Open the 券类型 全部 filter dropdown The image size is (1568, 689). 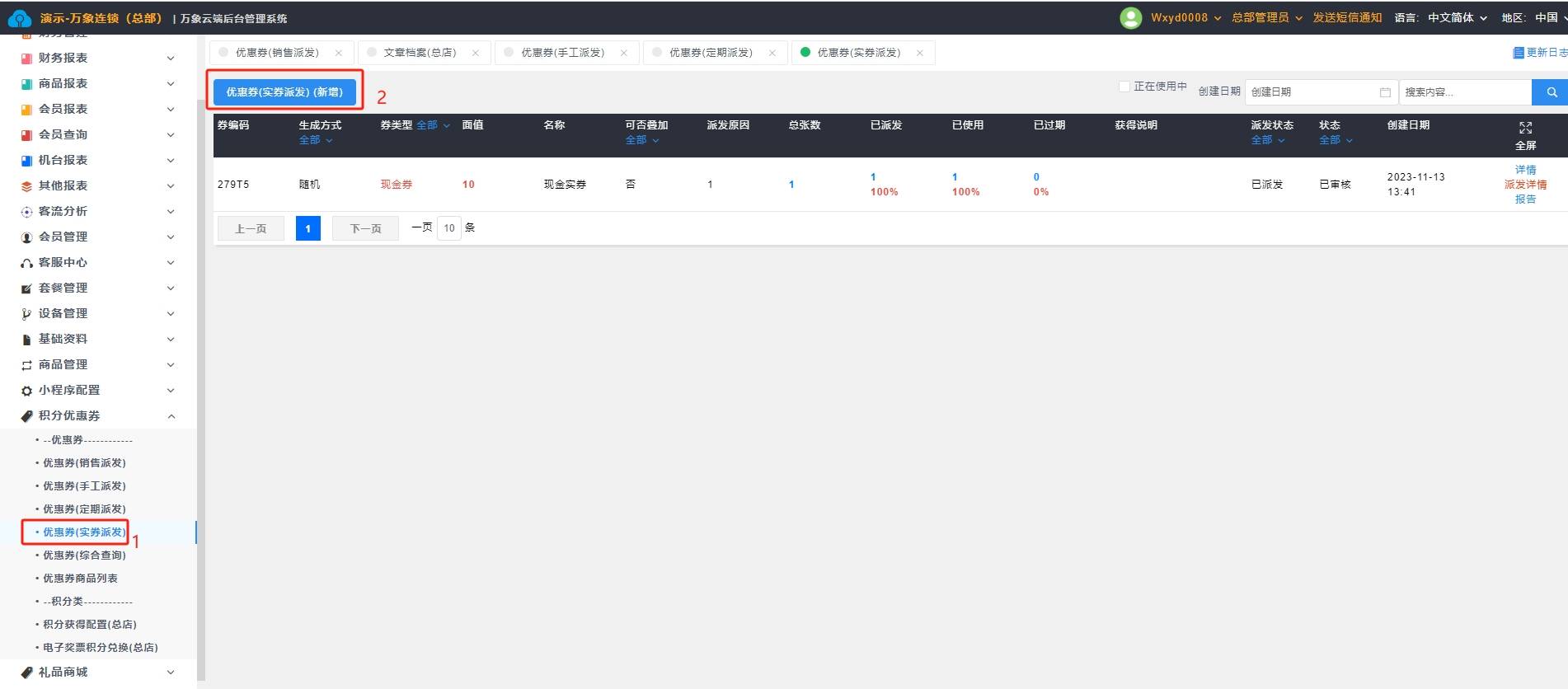point(434,125)
